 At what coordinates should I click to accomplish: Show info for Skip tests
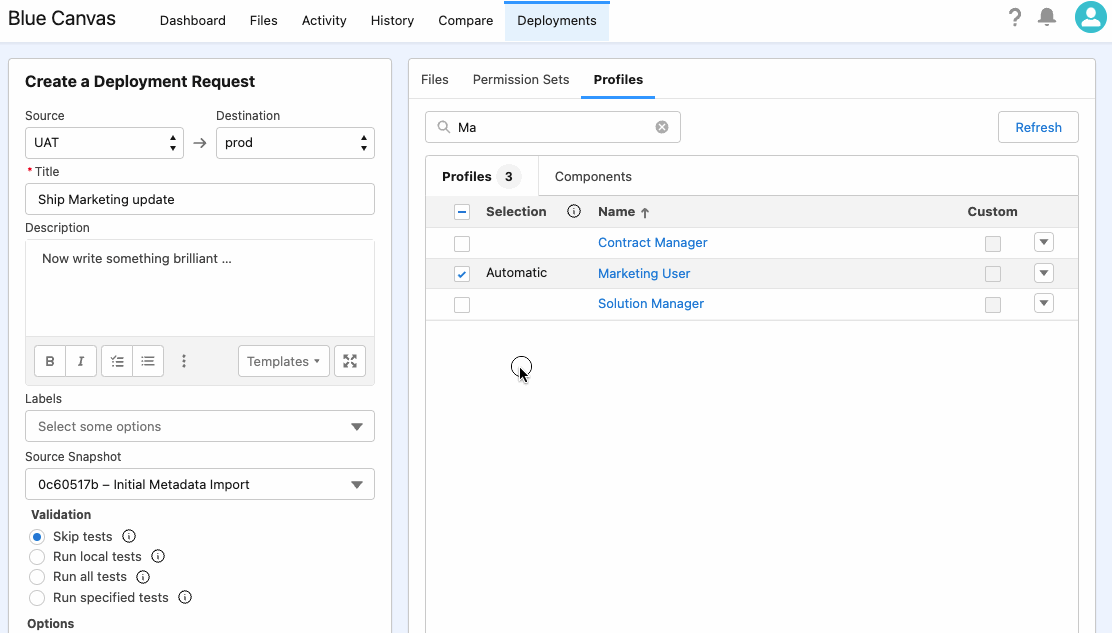(x=128, y=537)
